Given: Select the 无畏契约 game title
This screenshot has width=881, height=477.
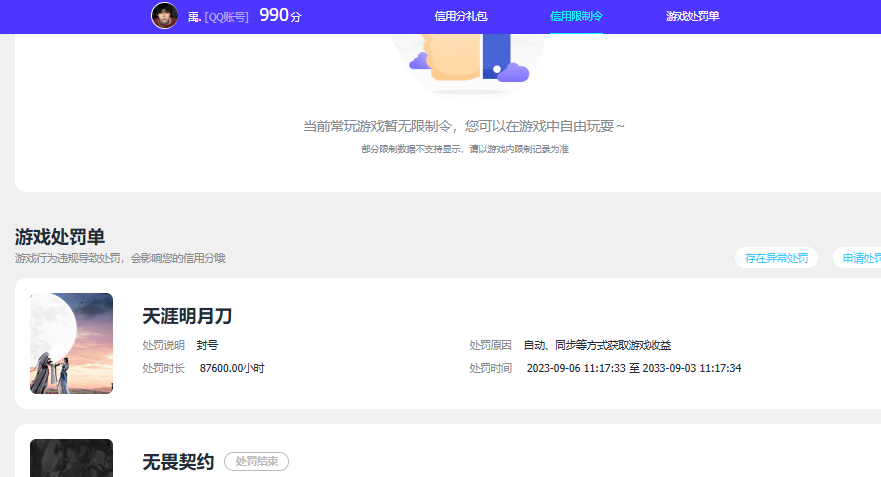Looking at the screenshot, I should [178, 462].
